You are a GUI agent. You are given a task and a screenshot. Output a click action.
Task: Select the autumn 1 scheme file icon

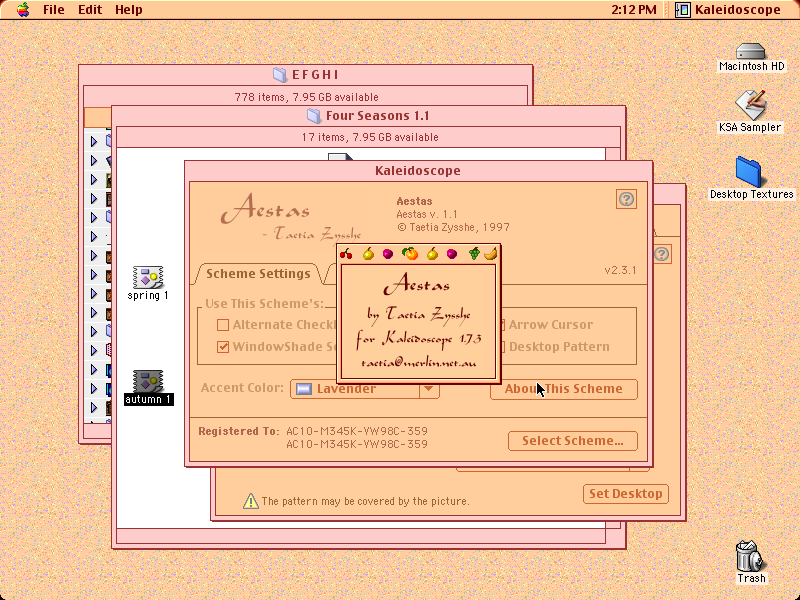pos(148,381)
